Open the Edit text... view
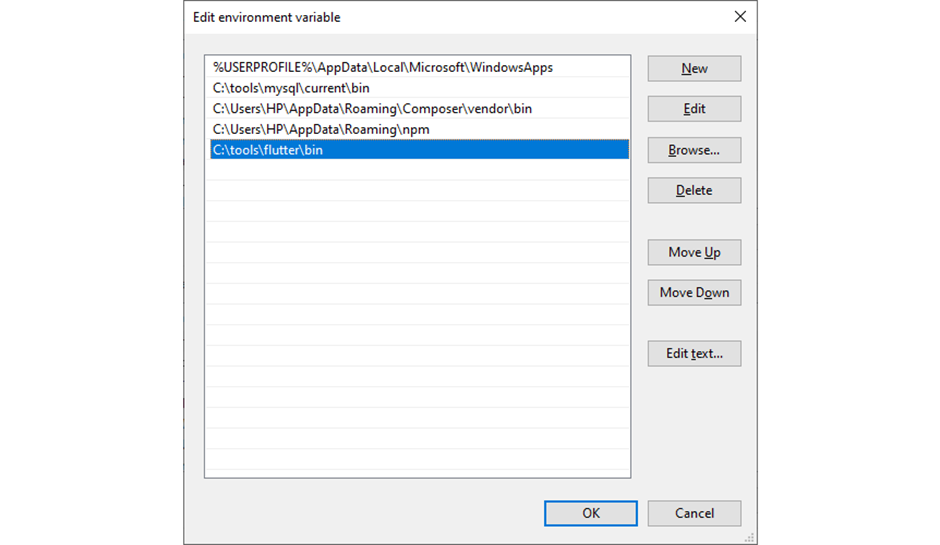Viewport: 940px width, 545px height. [x=694, y=353]
